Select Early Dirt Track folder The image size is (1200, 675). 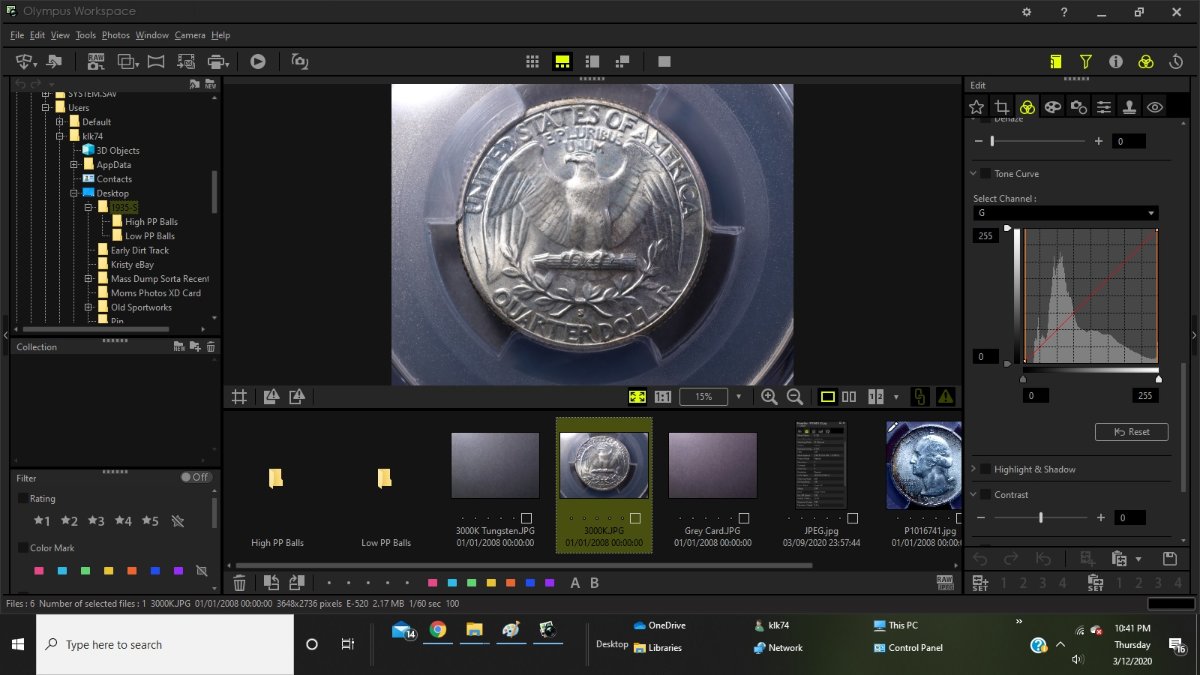point(140,250)
